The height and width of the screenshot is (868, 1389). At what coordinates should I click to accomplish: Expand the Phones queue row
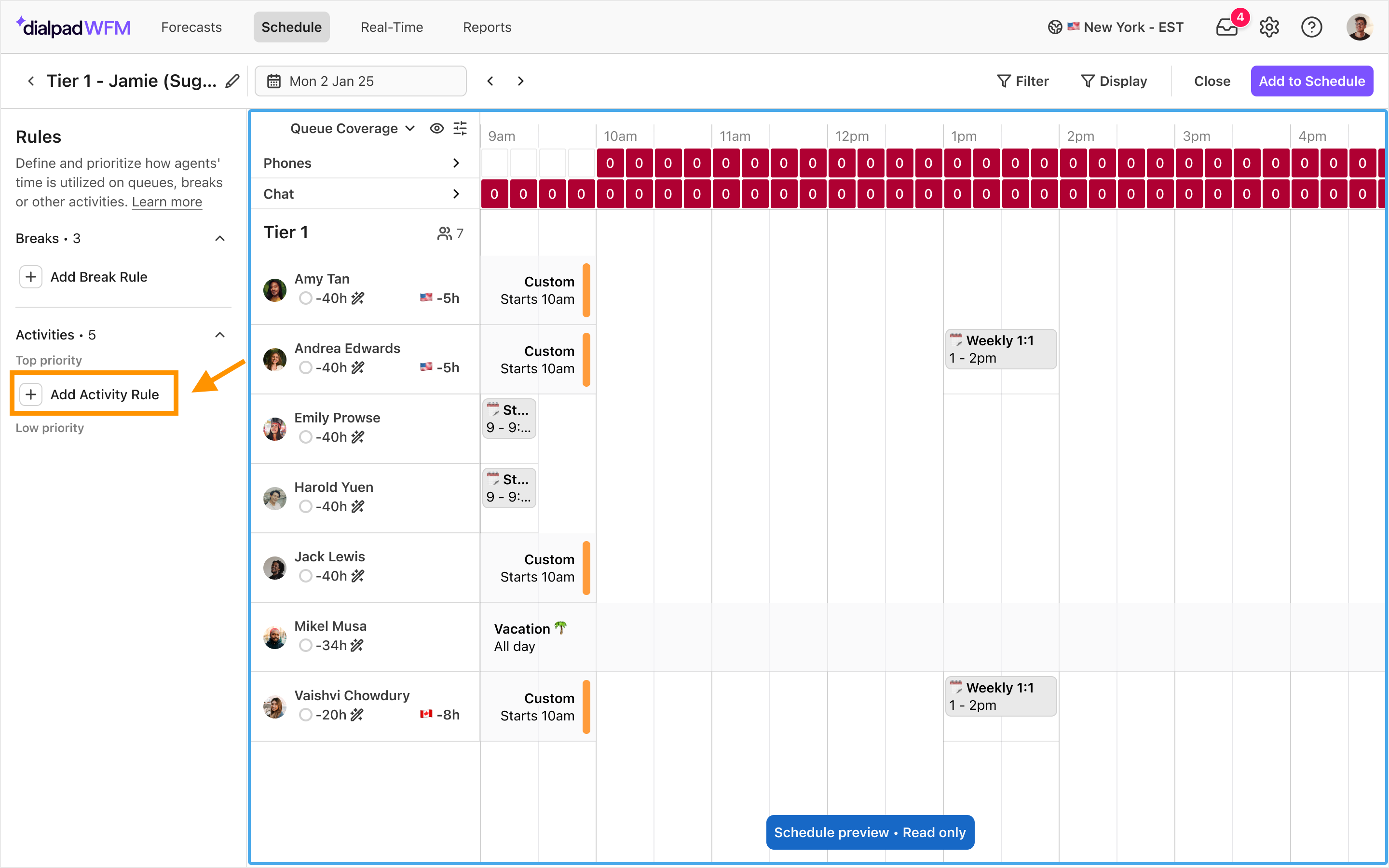pyautogui.click(x=456, y=163)
